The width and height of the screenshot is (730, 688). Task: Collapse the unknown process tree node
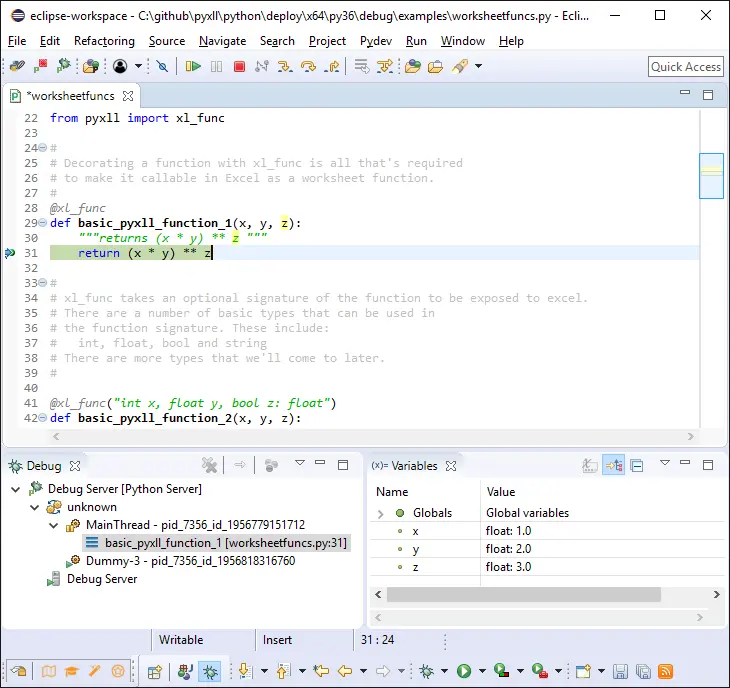(35, 507)
